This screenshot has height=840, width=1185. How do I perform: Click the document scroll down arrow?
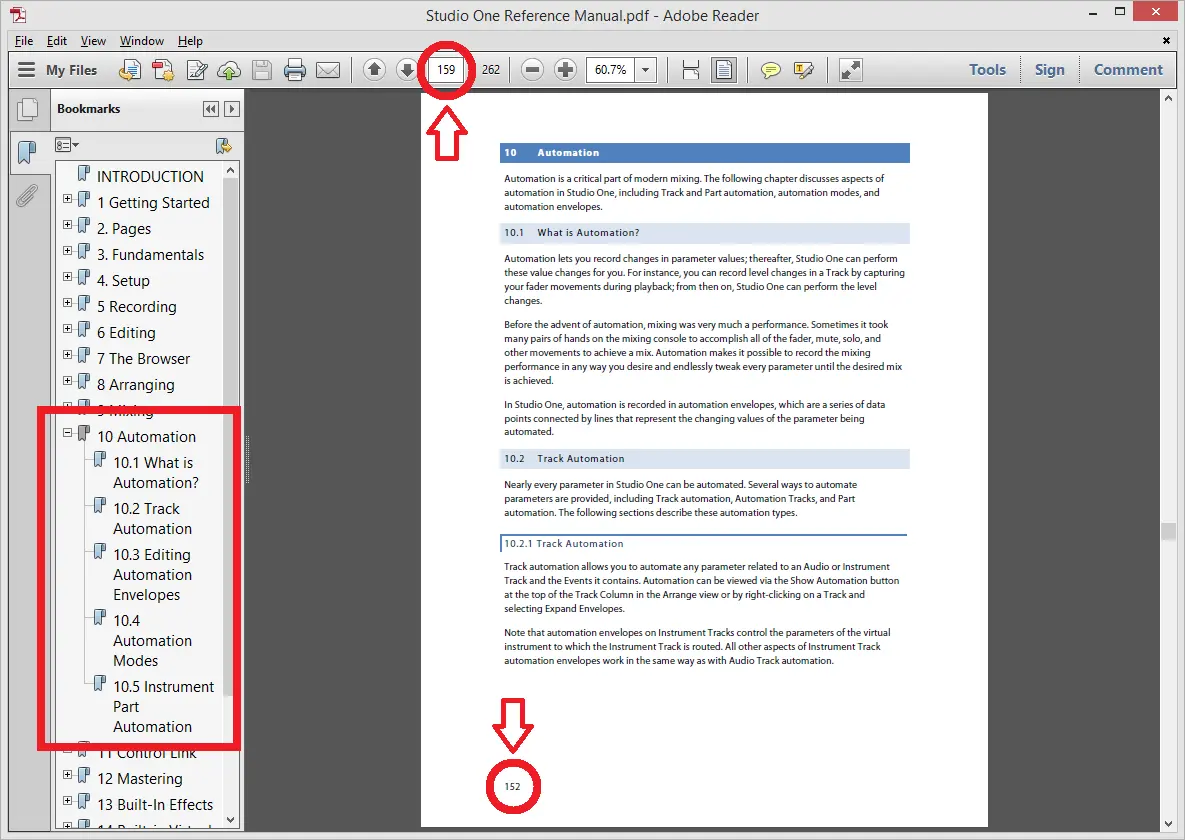point(1168,823)
